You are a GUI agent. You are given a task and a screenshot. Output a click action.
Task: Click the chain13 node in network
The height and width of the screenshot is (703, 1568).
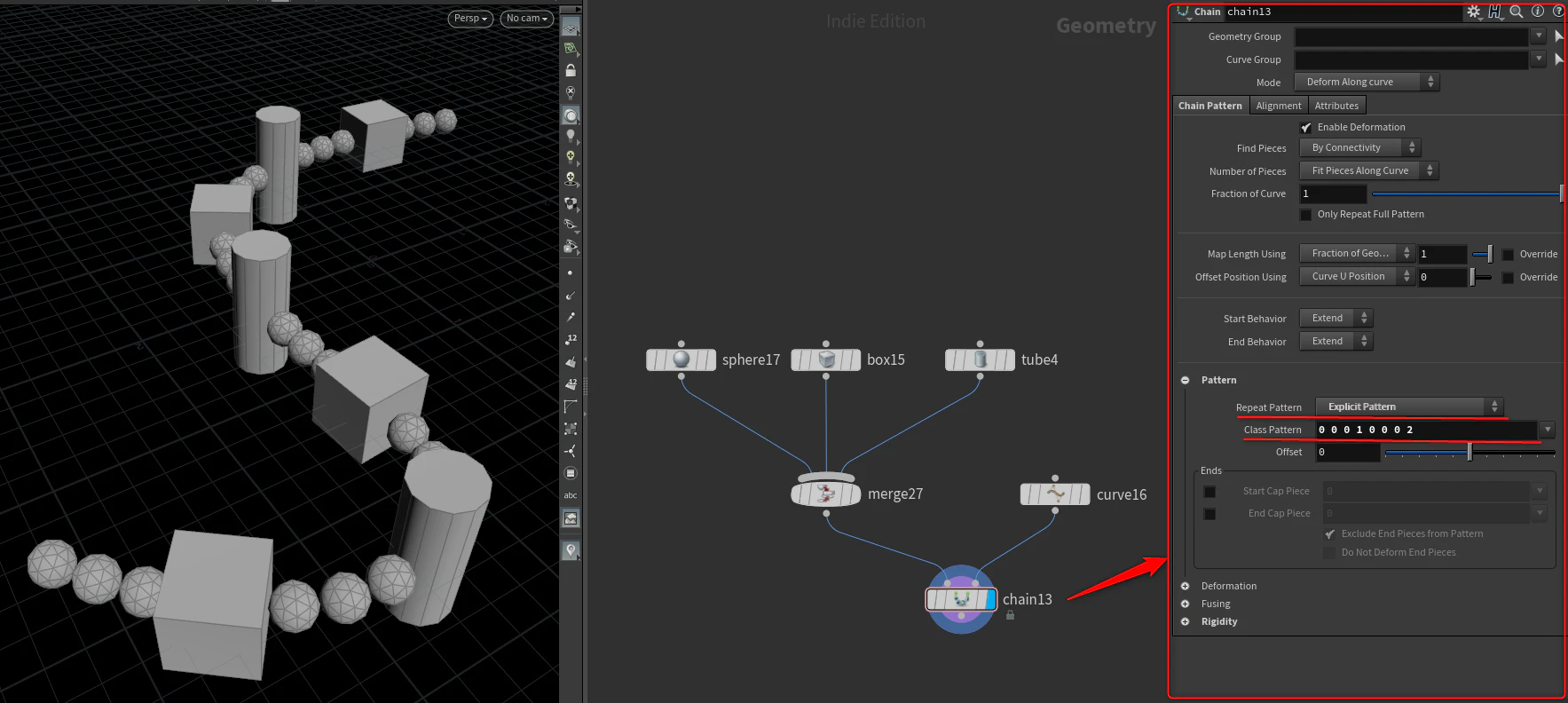961,599
